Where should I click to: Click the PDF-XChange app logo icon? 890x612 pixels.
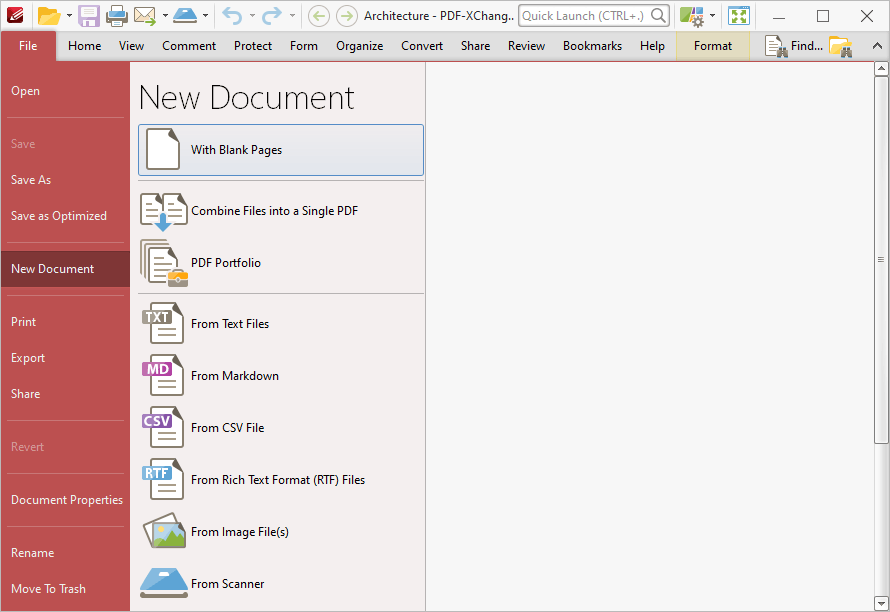[x=15, y=15]
